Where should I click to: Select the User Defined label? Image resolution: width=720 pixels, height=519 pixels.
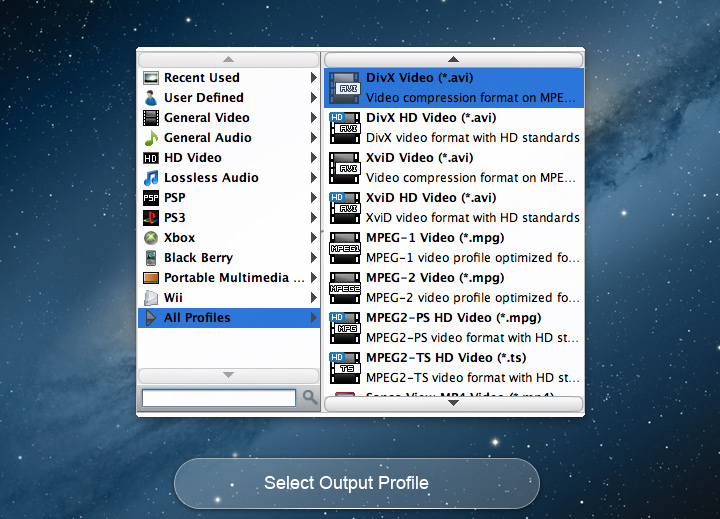[204, 98]
